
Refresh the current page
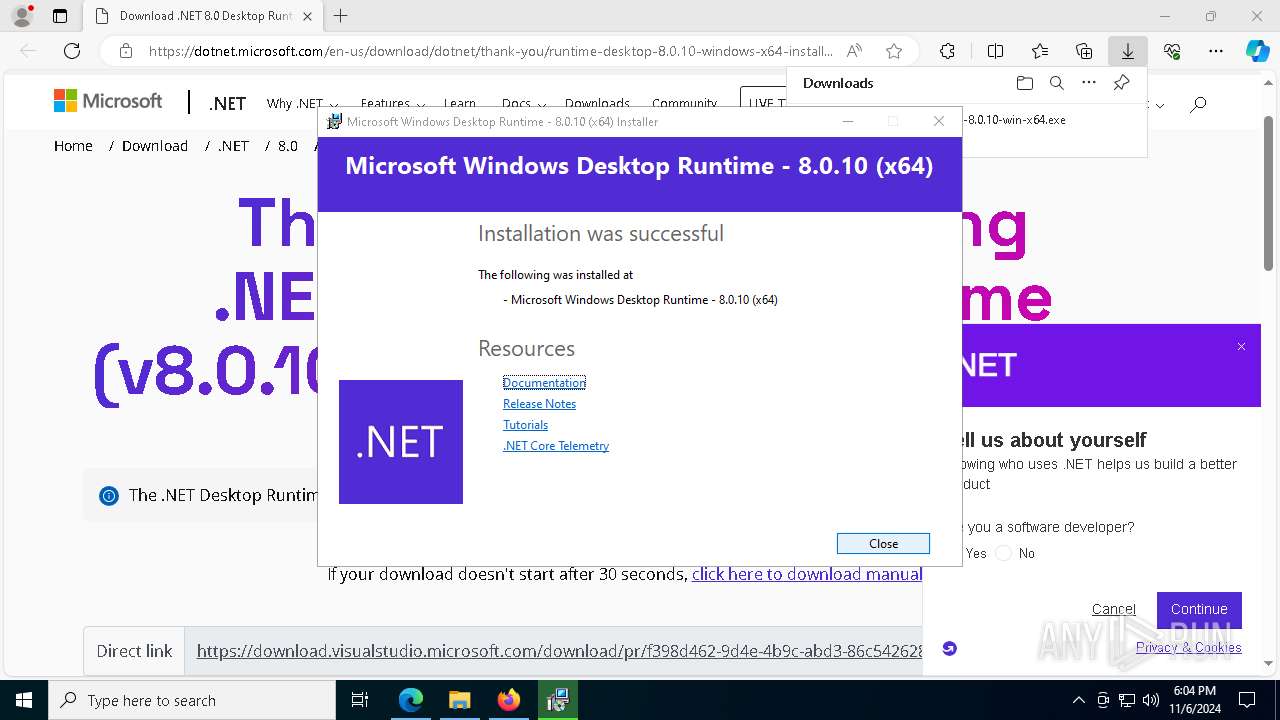coord(72,51)
